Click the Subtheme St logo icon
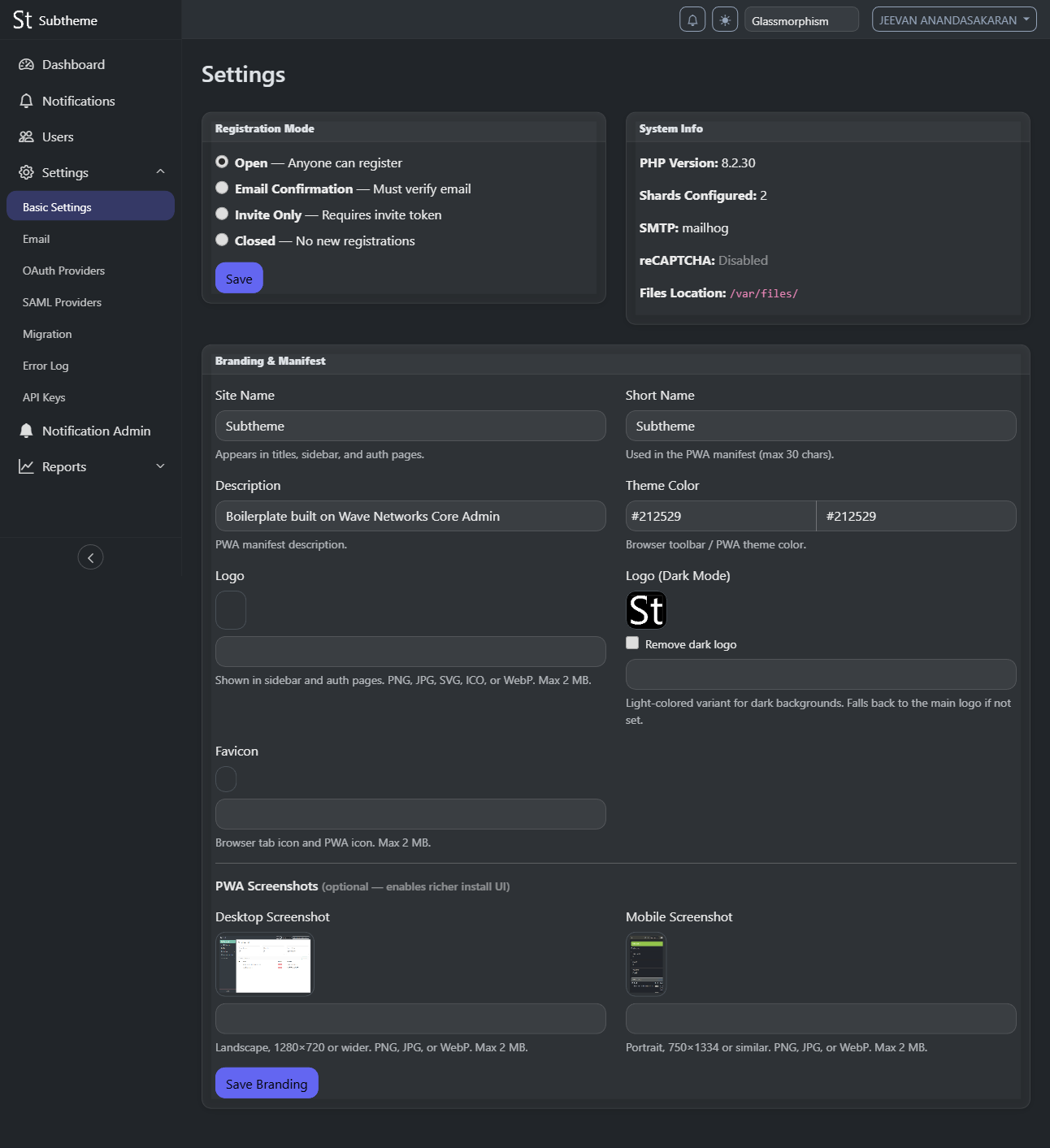Image resolution: width=1050 pixels, height=1148 pixels. tap(23, 20)
